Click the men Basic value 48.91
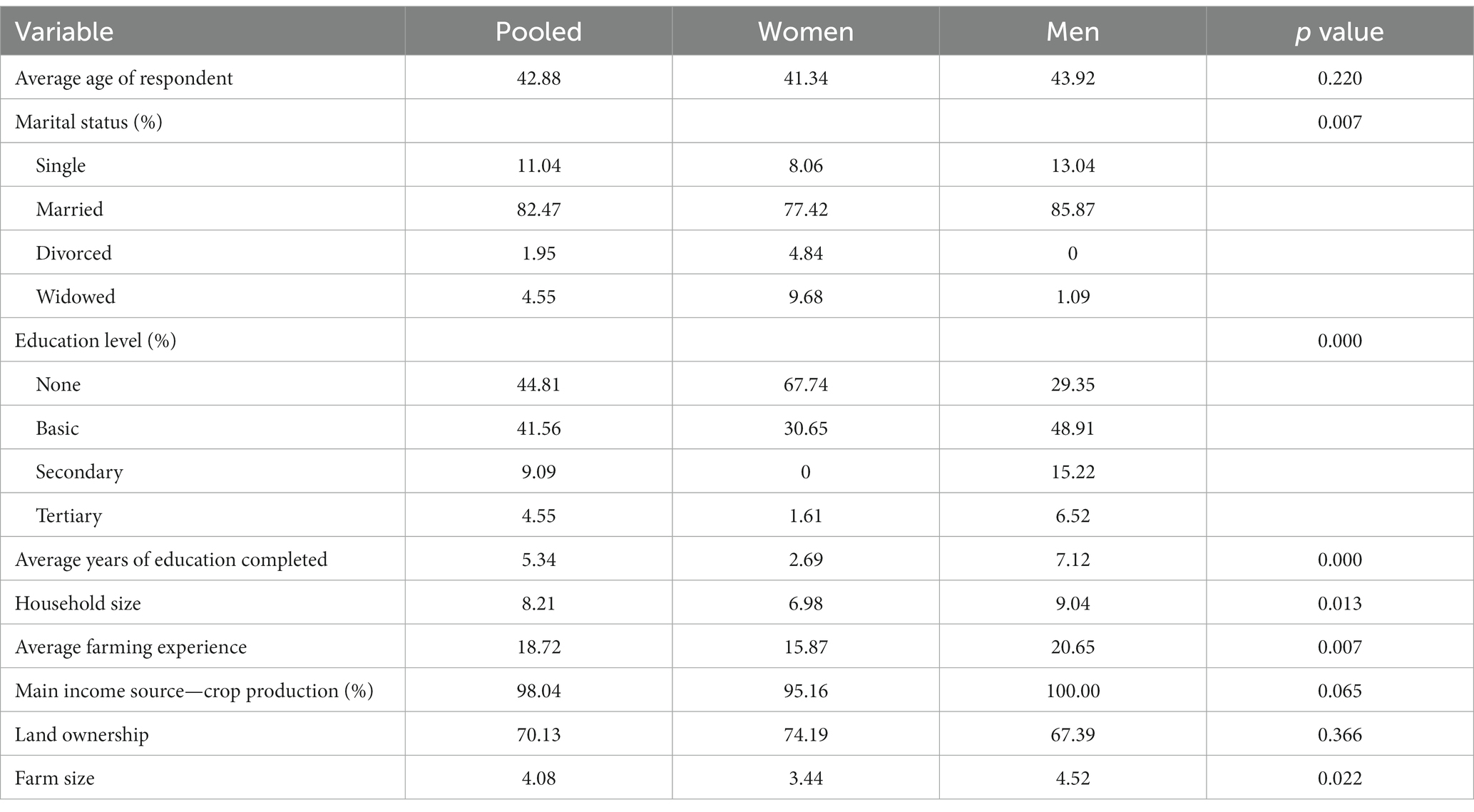Viewport: 1474px width, 812px height. pyautogui.click(x=1073, y=428)
